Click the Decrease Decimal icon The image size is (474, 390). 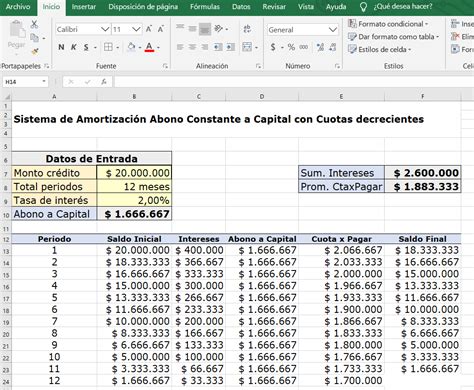point(333,47)
